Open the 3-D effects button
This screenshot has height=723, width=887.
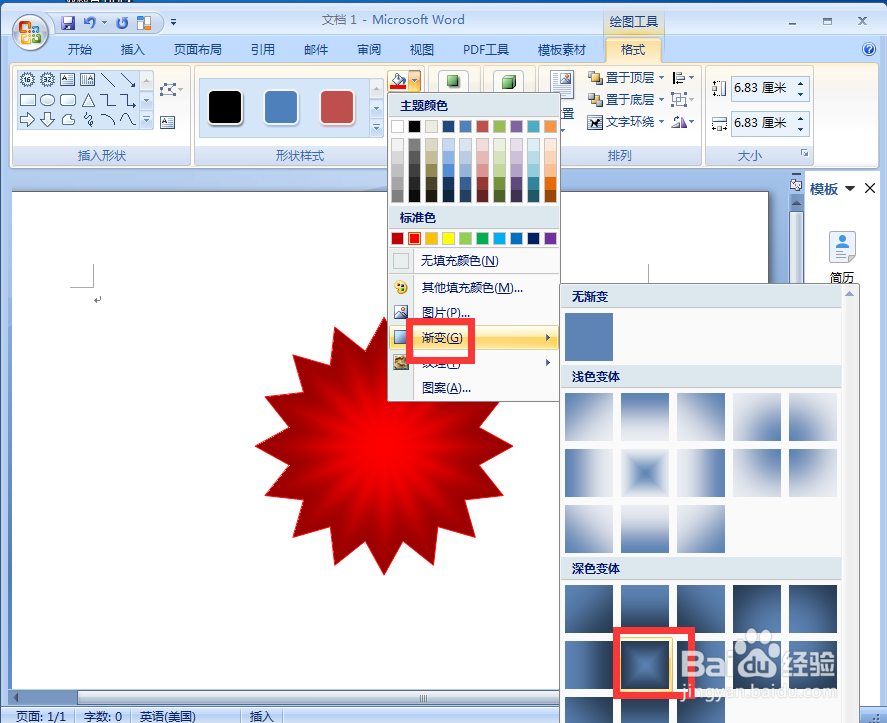tap(509, 81)
